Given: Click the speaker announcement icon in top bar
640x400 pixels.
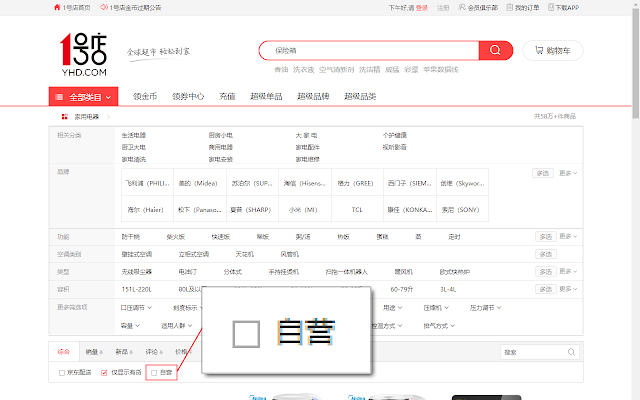Looking at the screenshot, I should (x=104, y=7).
